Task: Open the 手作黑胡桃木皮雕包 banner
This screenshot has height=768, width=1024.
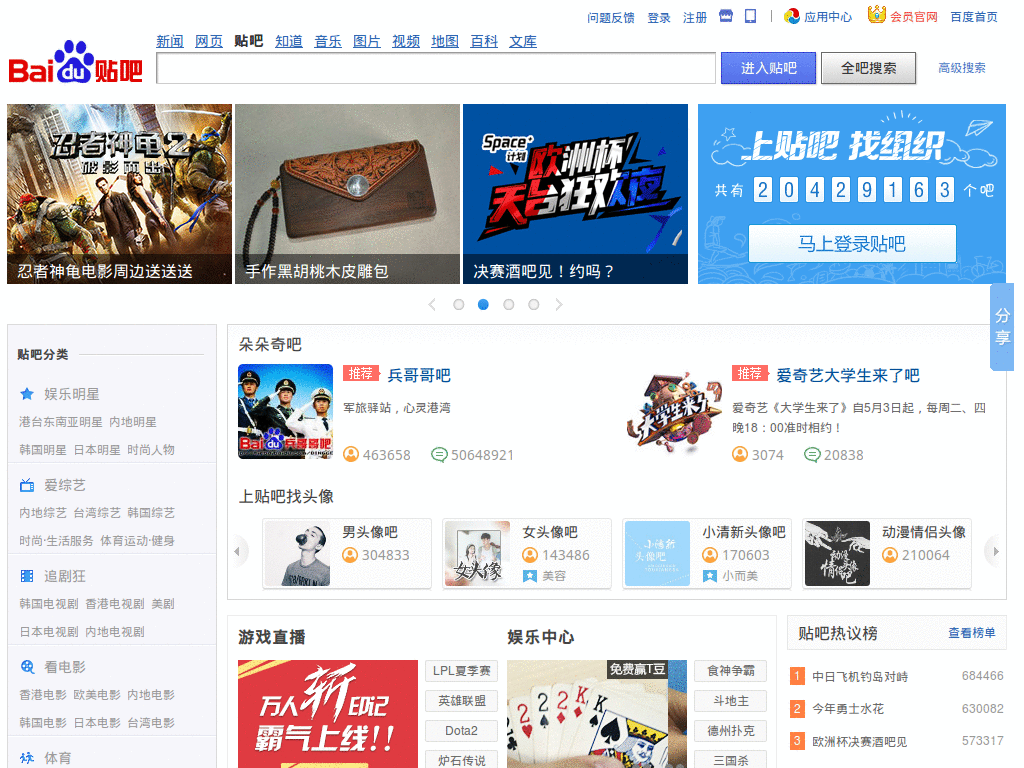Action: (347, 194)
